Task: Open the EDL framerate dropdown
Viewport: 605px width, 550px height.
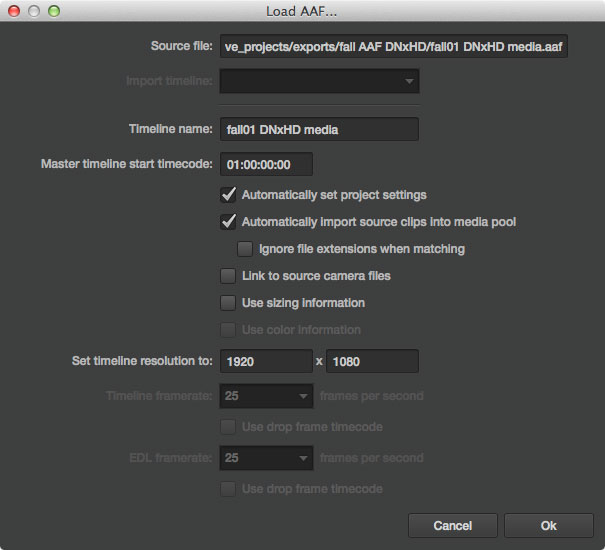Action: 267,458
